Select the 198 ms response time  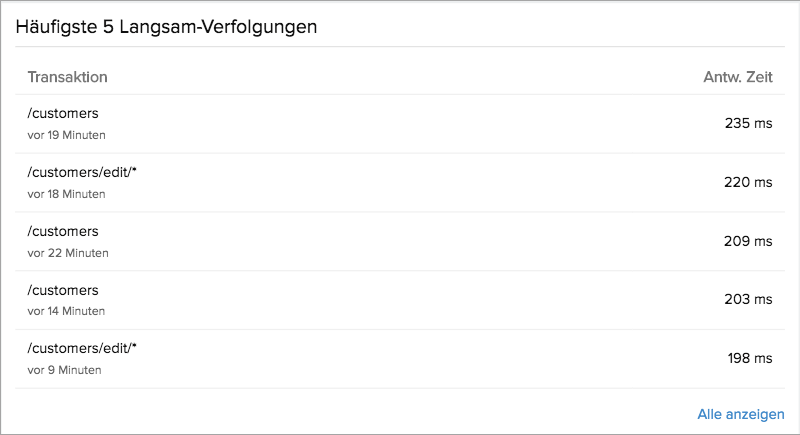(x=750, y=359)
